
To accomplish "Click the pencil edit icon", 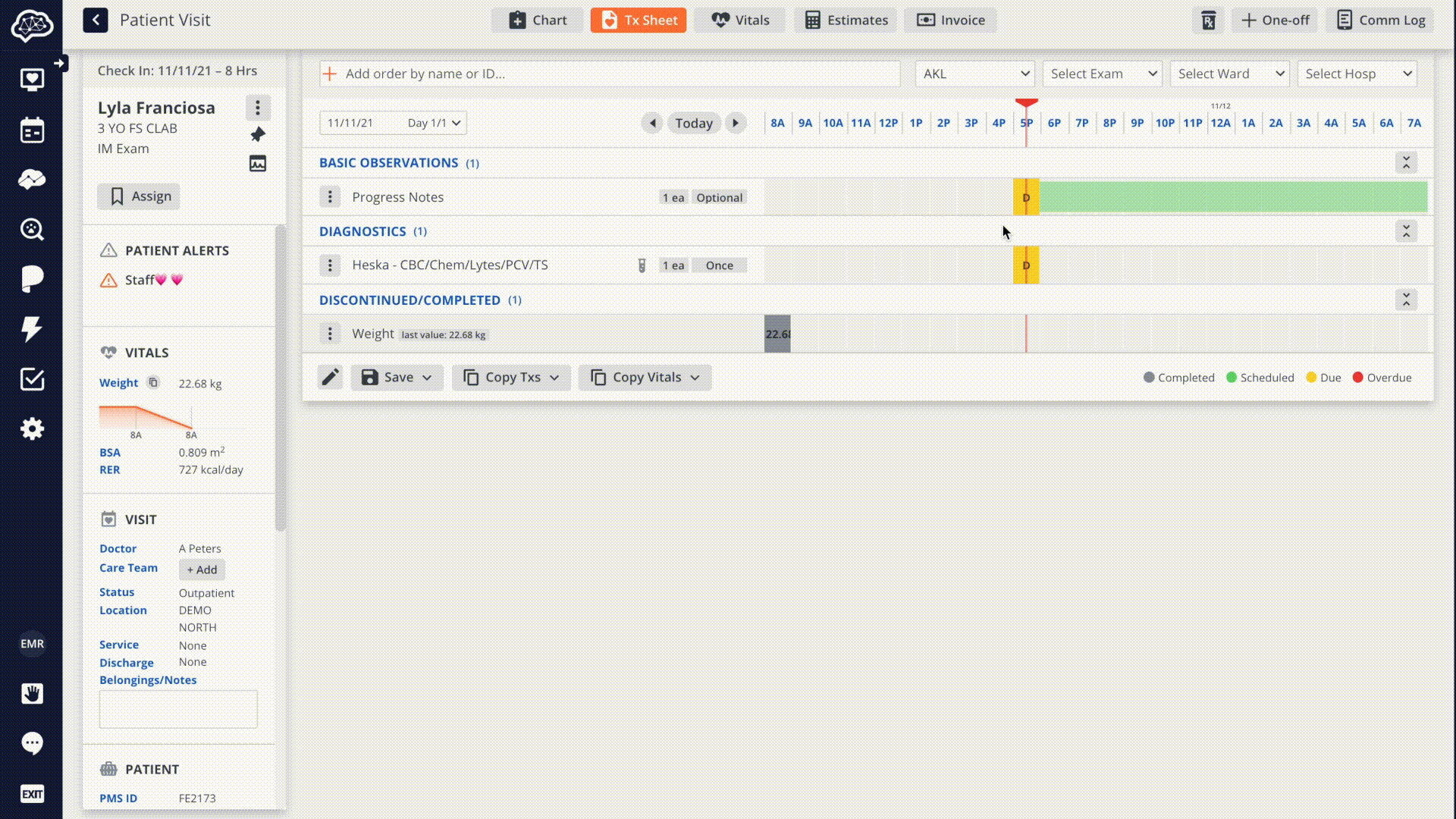I will pos(330,378).
